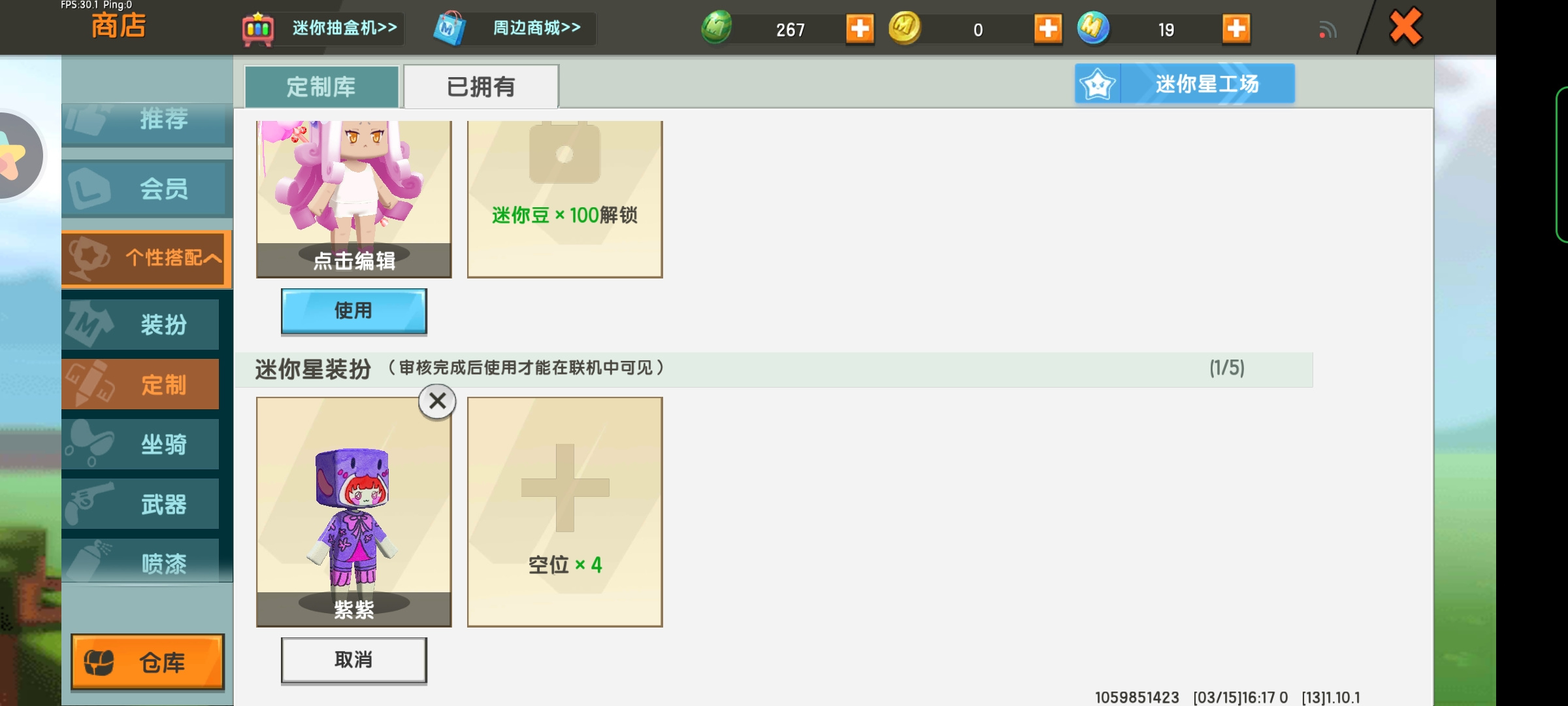Open the 迷你抽盒机 blind box machine
Viewport: 1568px width, 706px height.
click(321, 28)
